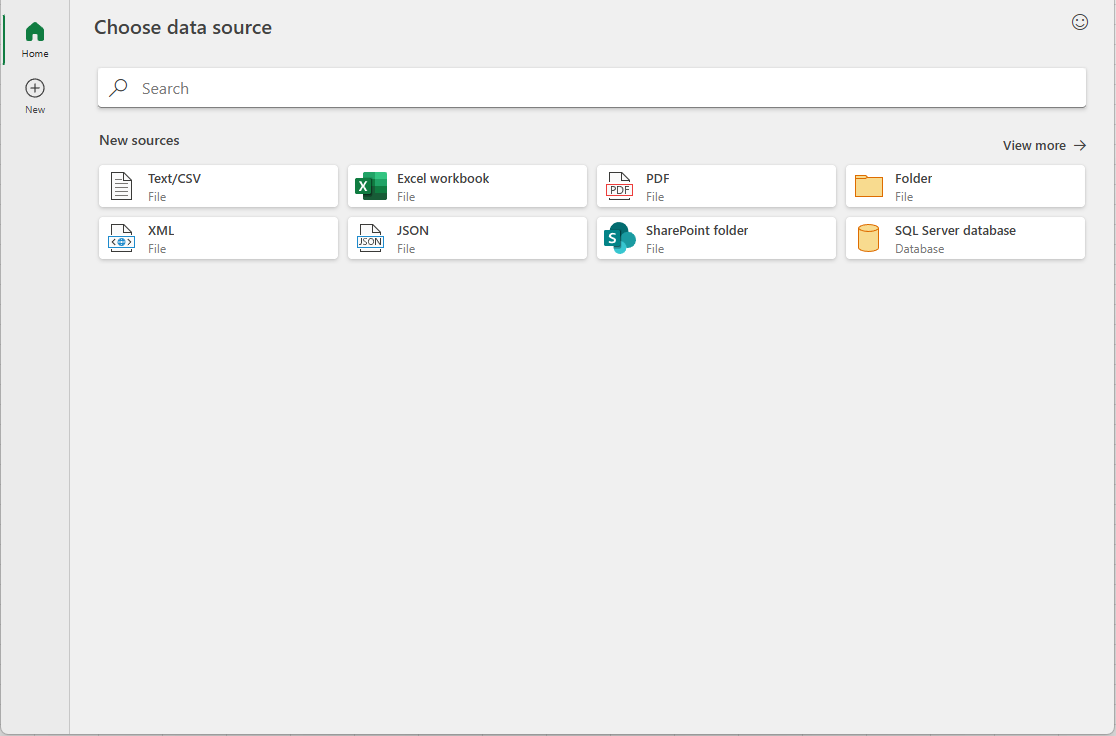Open the Home navigation icon
This screenshot has width=1116, height=736.
coord(34,32)
